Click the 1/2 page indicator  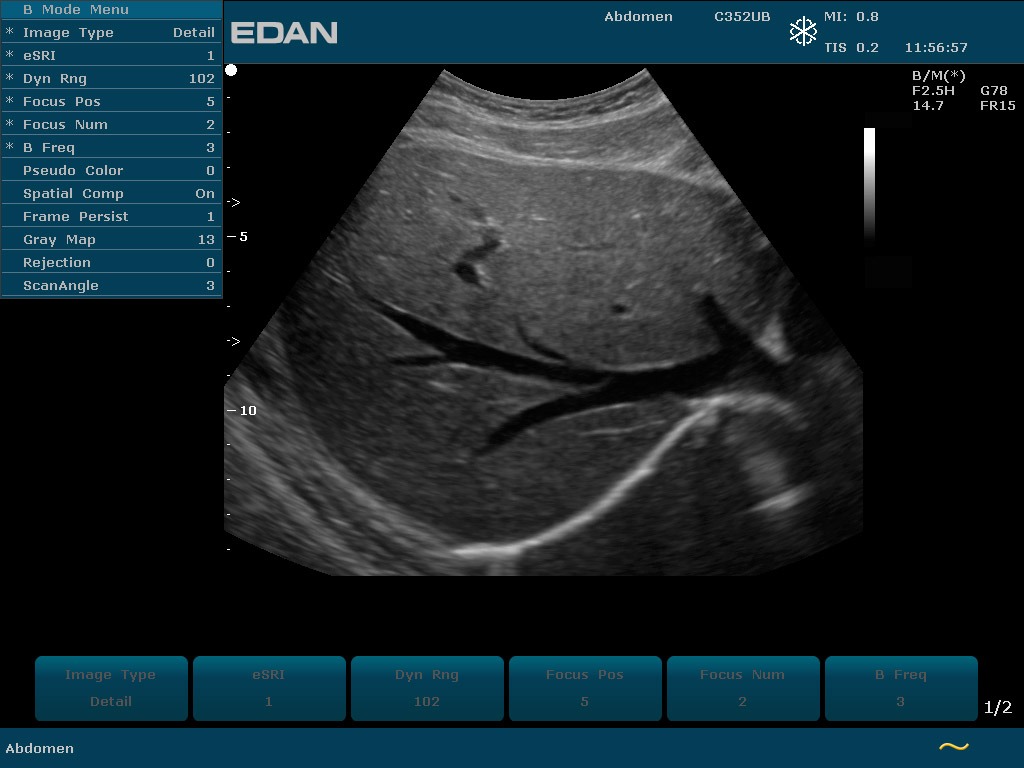click(997, 708)
